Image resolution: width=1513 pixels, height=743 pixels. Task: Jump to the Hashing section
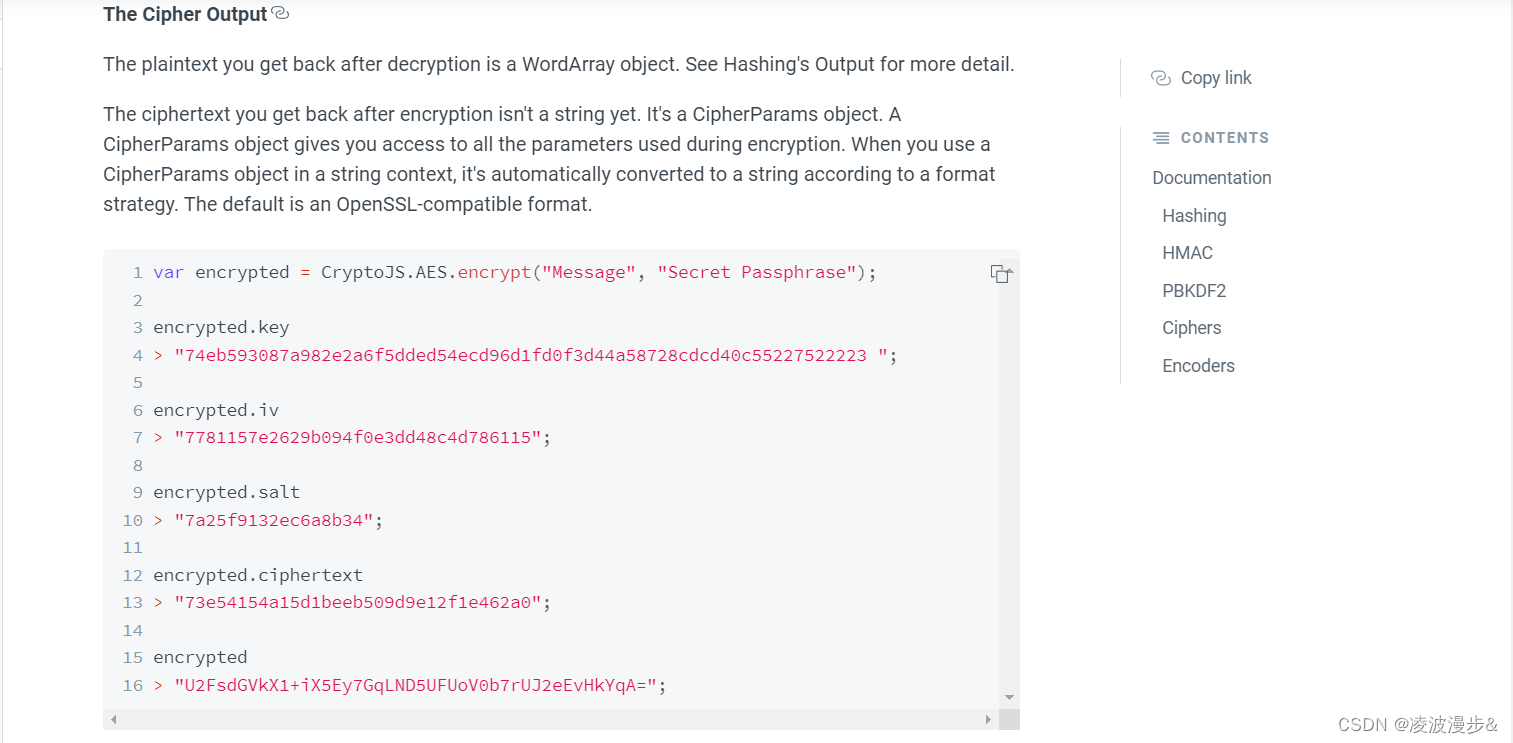[1194, 216]
